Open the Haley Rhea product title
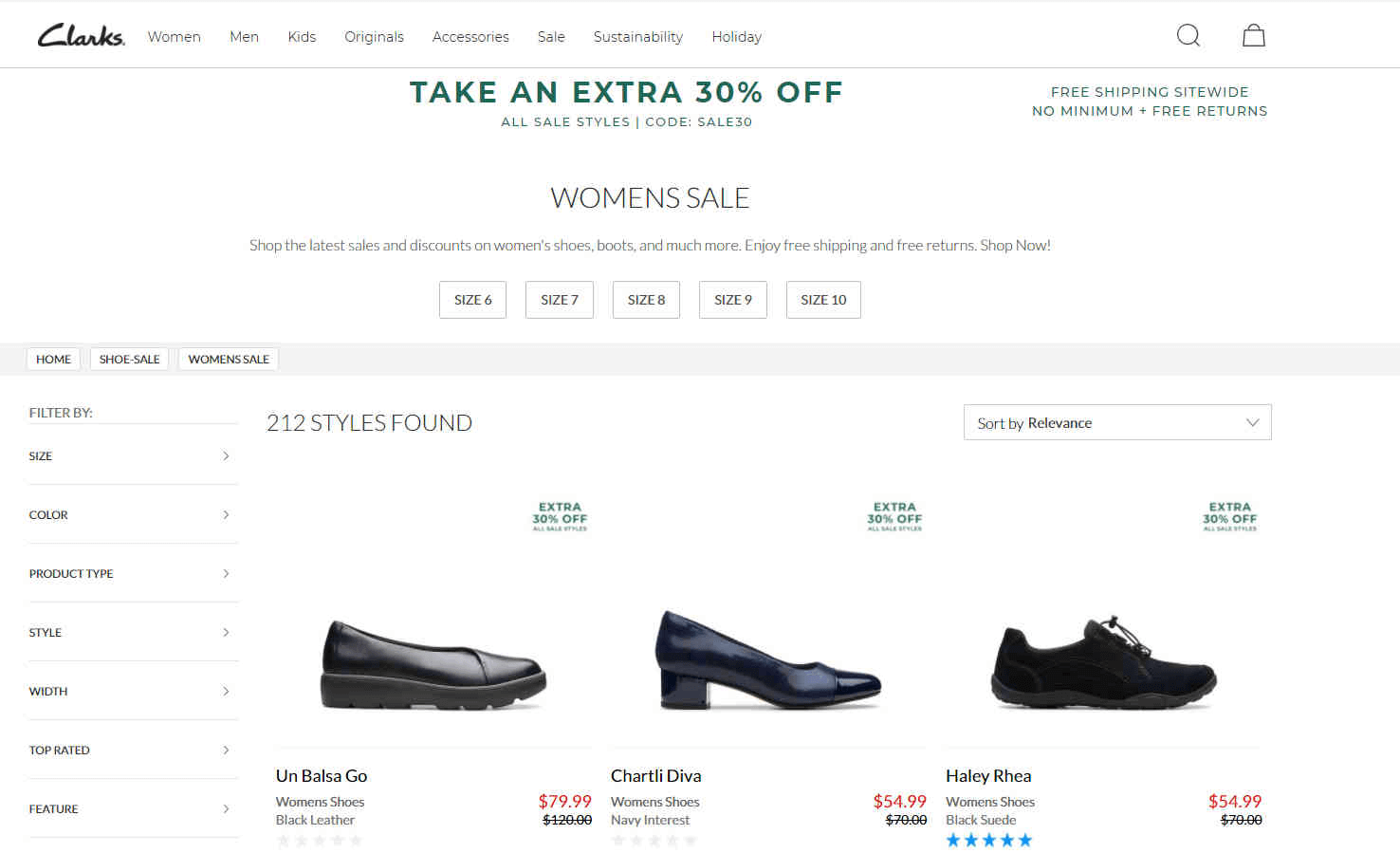Viewport: 1400px width, 853px height. click(x=988, y=776)
